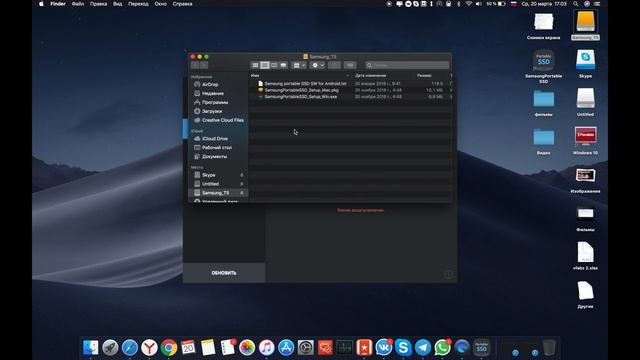Click the volume menu bar icon

tap(478, 4)
